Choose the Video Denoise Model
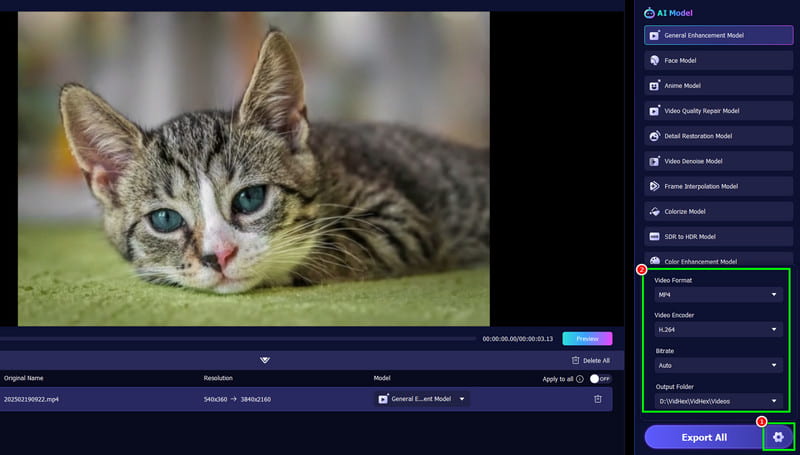This screenshot has height=455, width=800. [718, 161]
